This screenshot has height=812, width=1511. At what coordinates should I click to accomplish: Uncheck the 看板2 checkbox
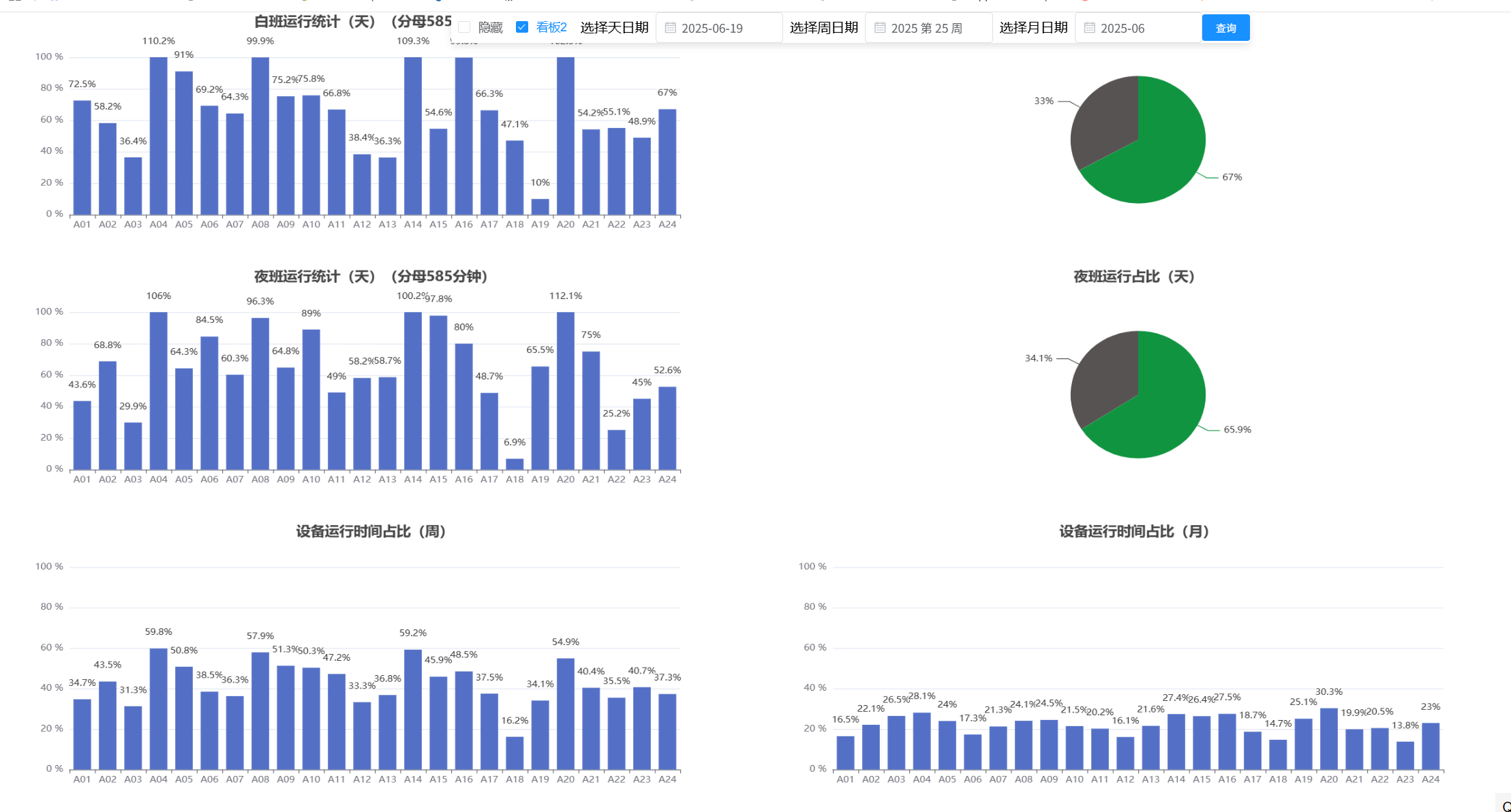522,27
